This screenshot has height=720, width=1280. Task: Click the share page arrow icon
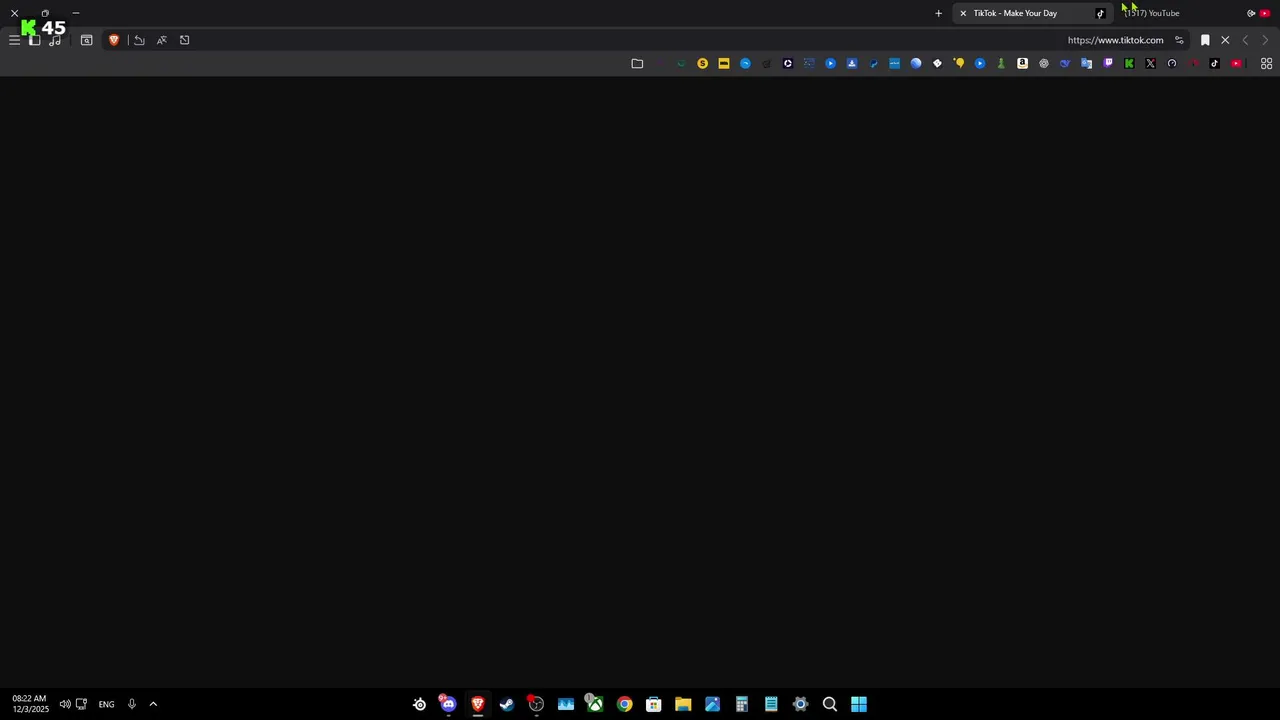coord(139,40)
